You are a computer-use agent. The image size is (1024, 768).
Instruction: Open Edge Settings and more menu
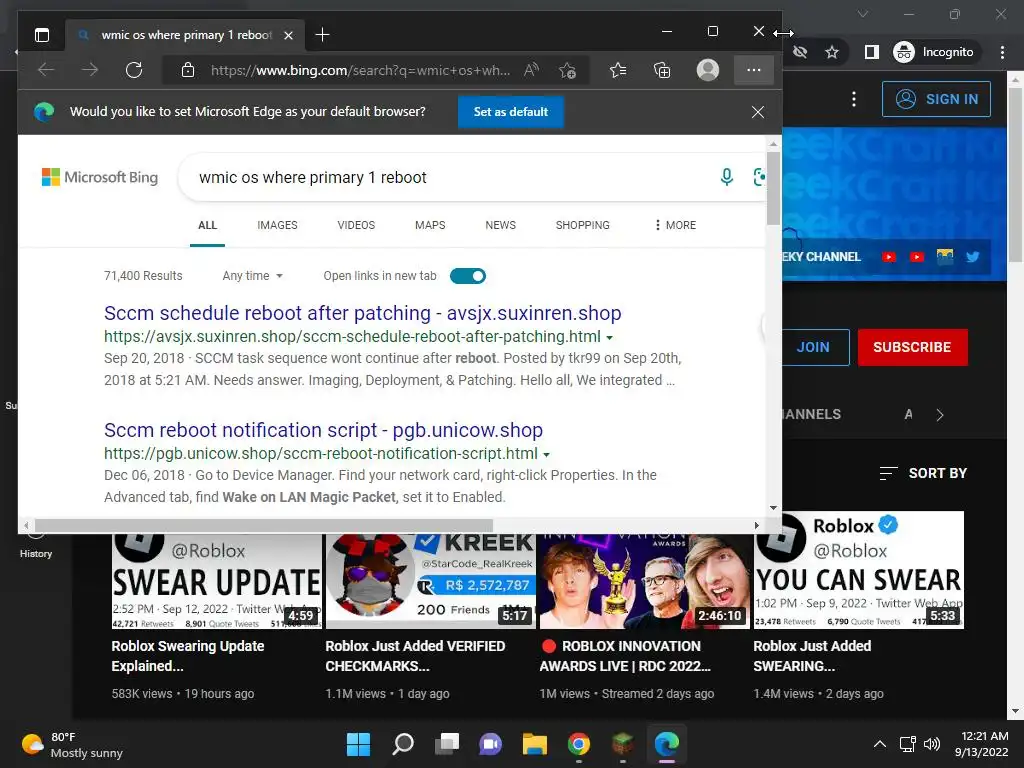click(x=754, y=70)
